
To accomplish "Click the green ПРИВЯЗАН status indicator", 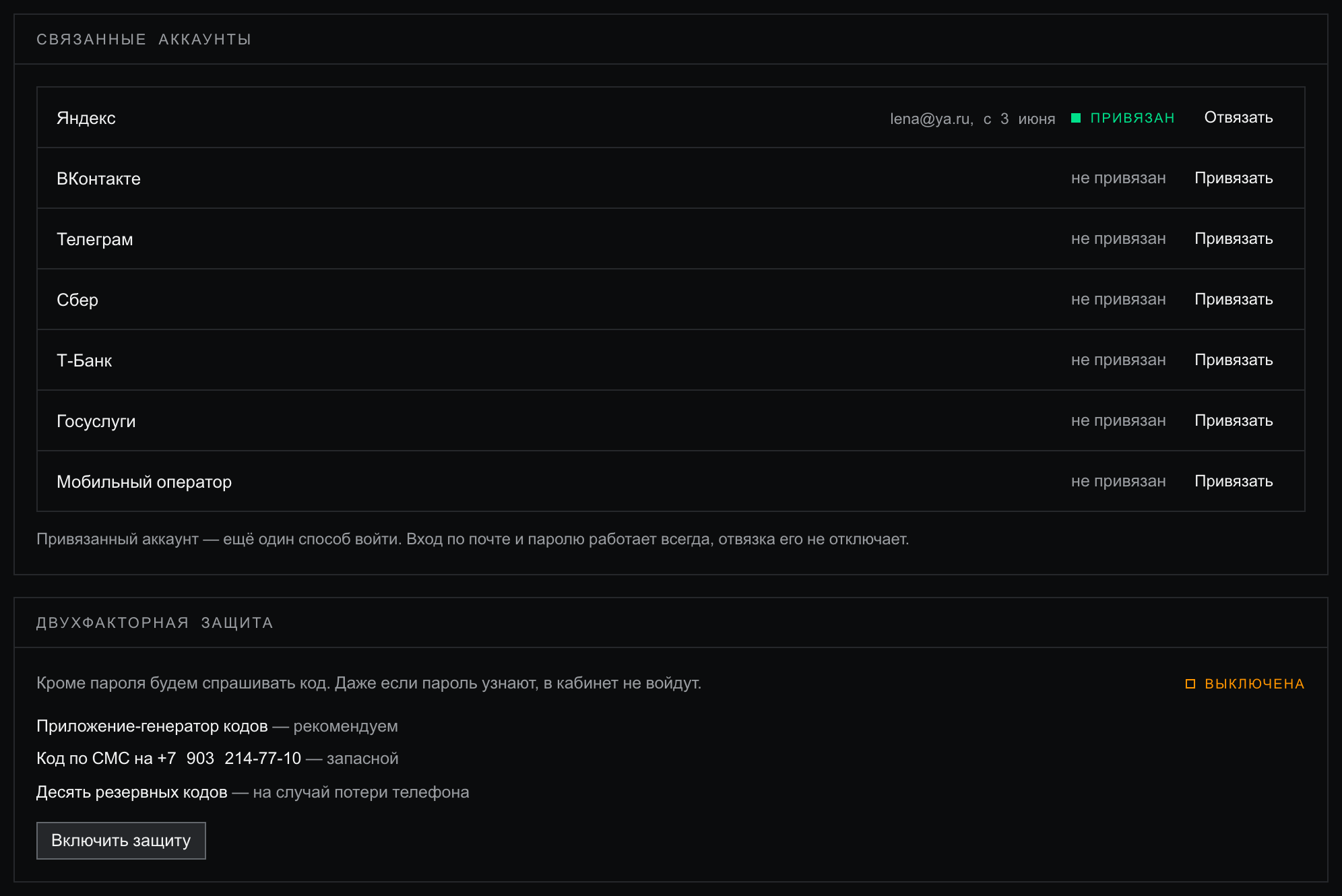I will 1123,118.
